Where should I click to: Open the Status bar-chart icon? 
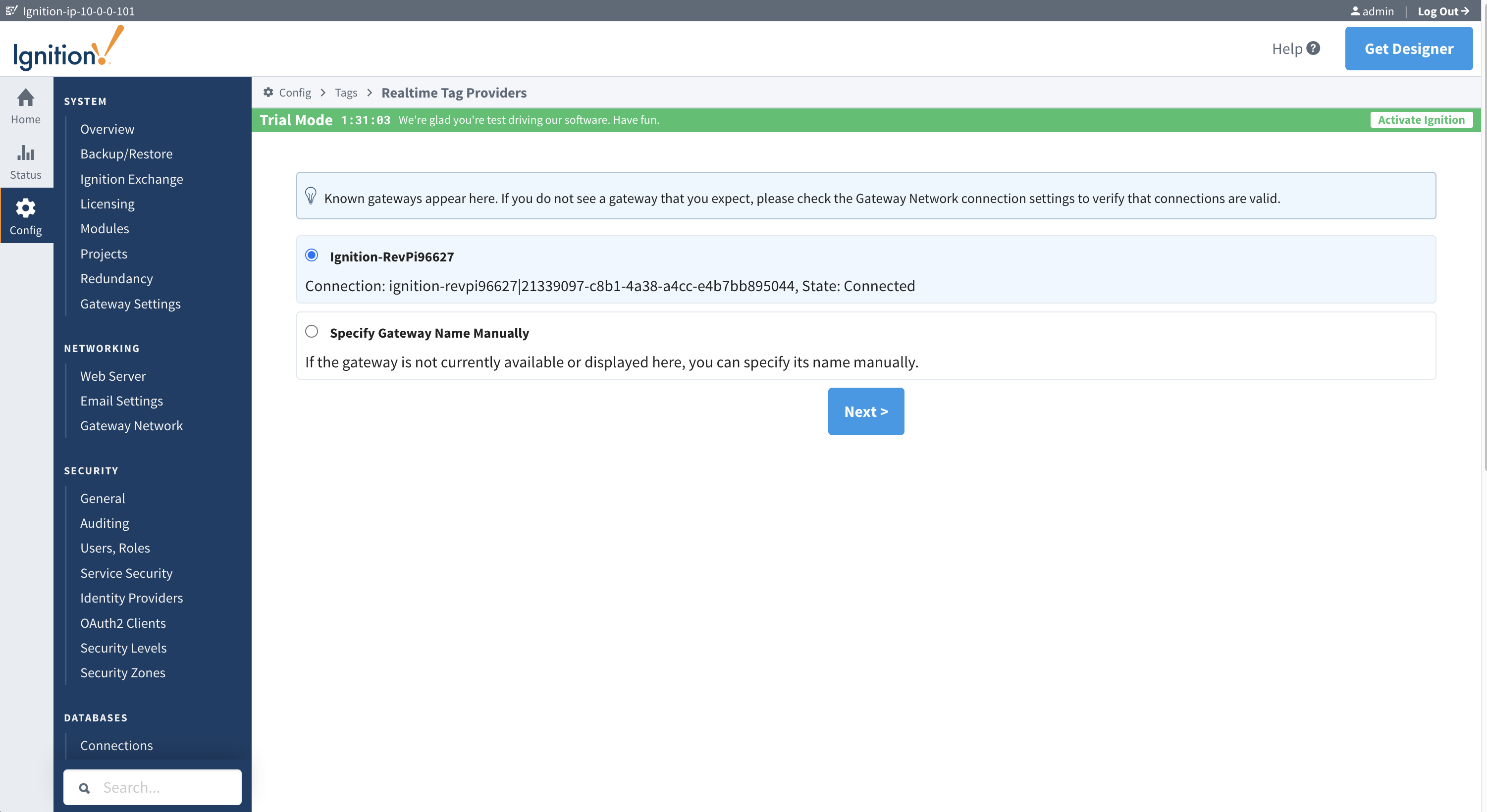click(x=25, y=153)
